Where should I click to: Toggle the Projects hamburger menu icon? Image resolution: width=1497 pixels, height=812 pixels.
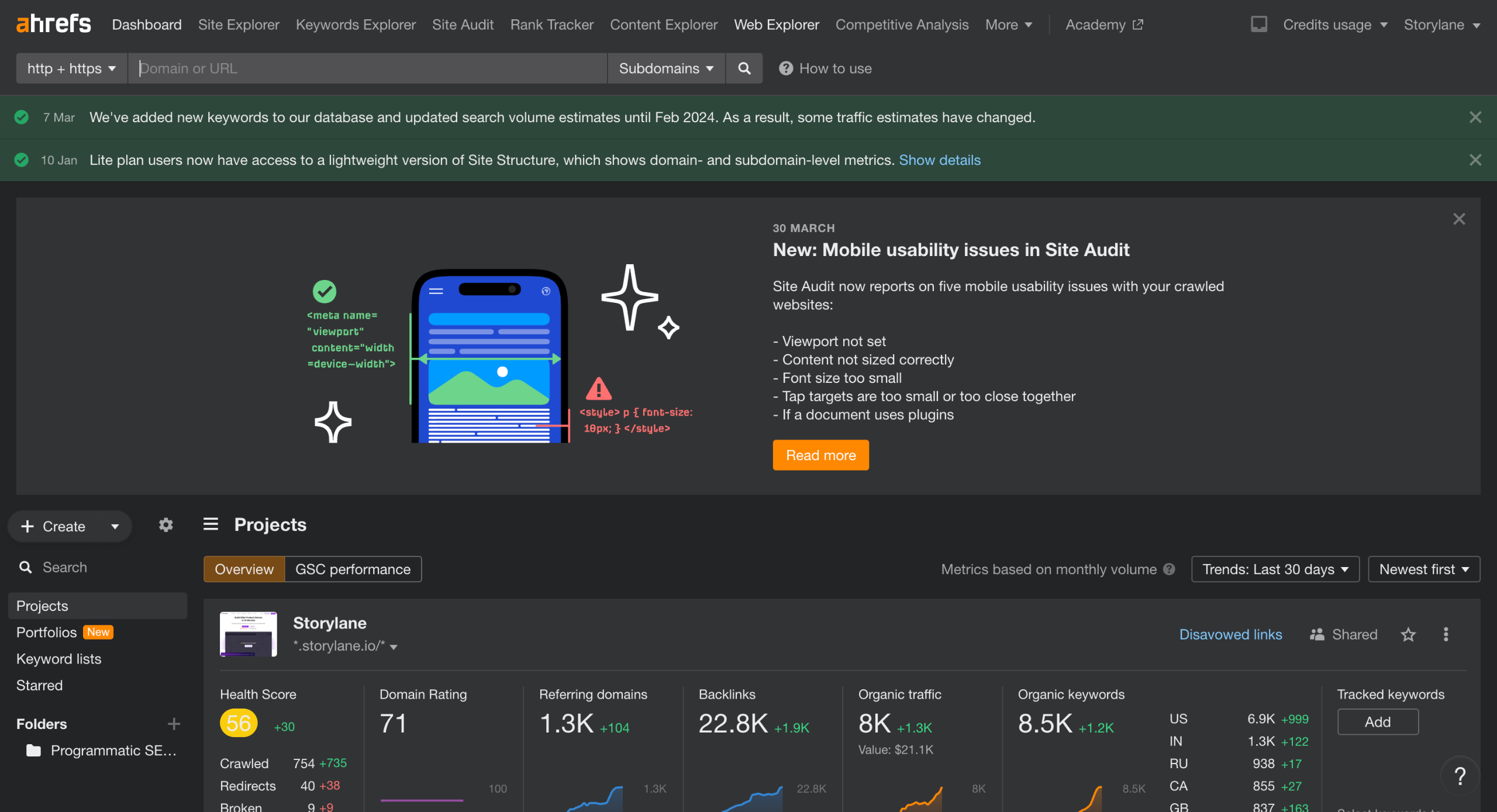tap(211, 524)
